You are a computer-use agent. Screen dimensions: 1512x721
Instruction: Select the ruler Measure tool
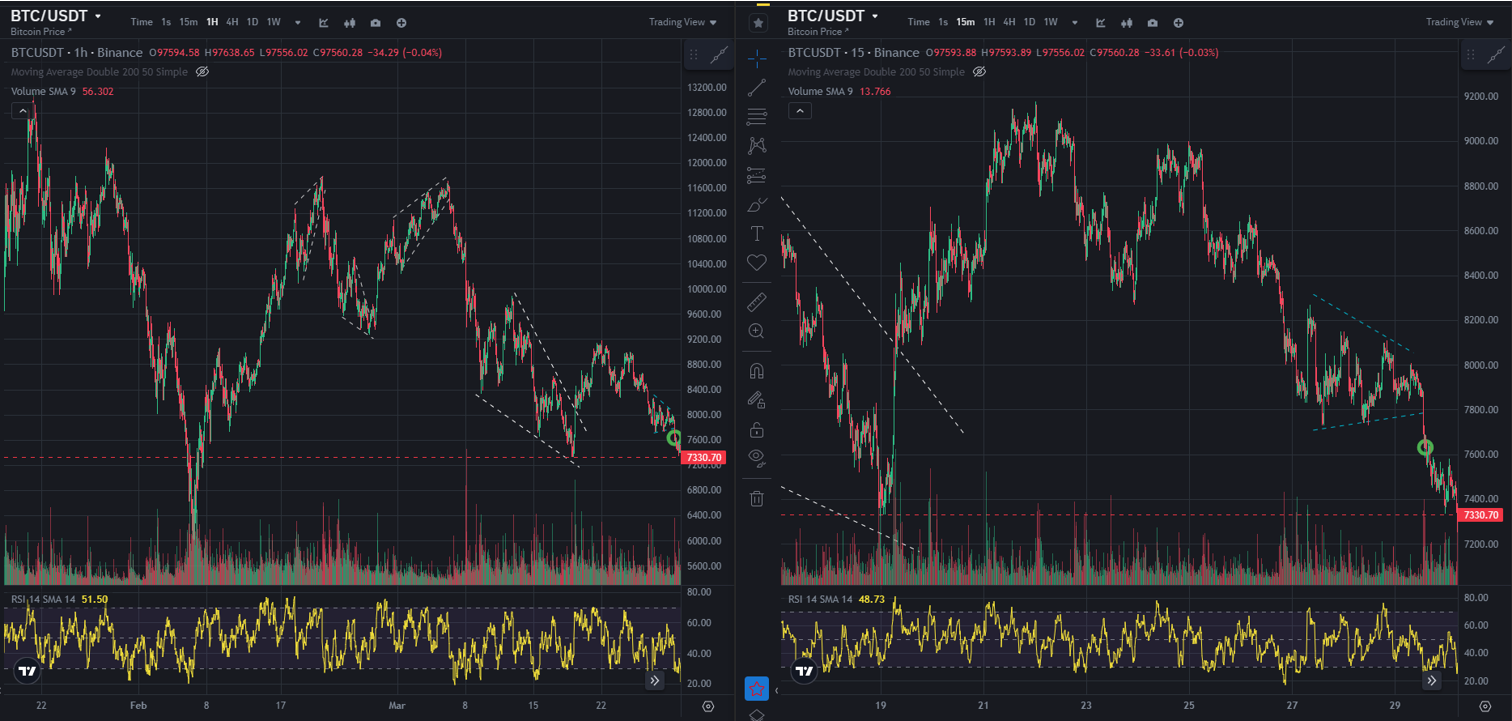[x=757, y=301]
